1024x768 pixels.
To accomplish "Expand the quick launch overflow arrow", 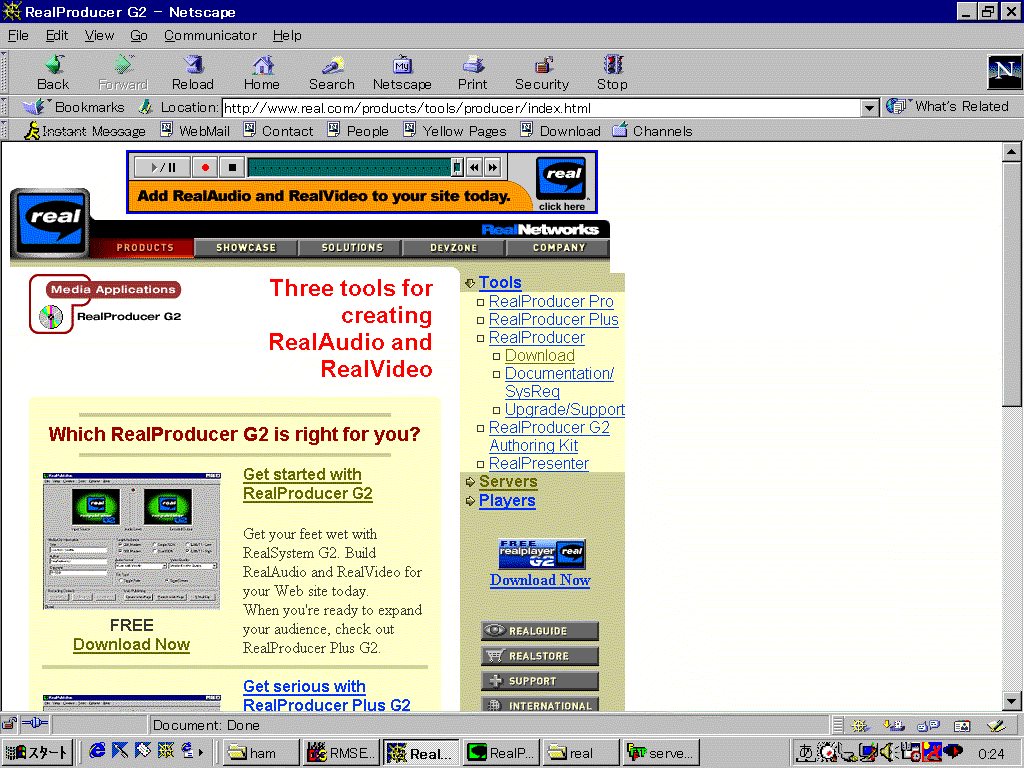I will pyautogui.click(x=201, y=752).
